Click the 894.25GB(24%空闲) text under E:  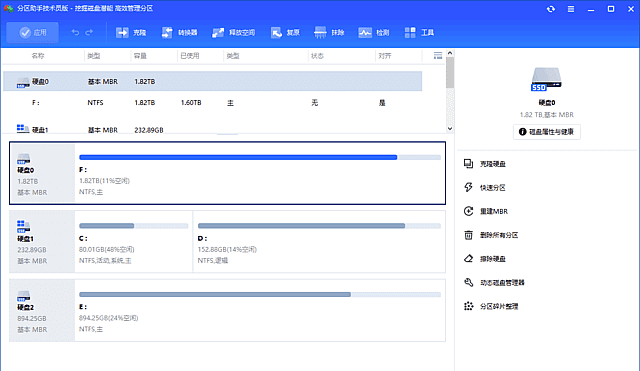coord(109,318)
